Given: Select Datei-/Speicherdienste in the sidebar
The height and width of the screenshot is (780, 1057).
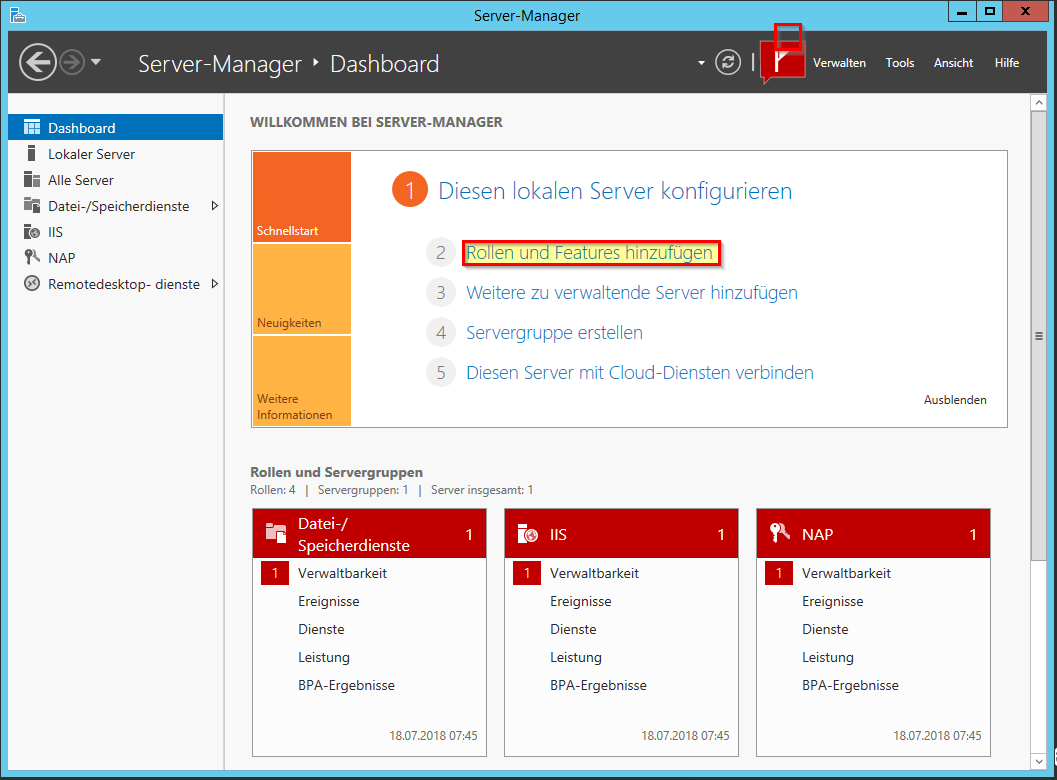Looking at the screenshot, I should pos(115,206).
